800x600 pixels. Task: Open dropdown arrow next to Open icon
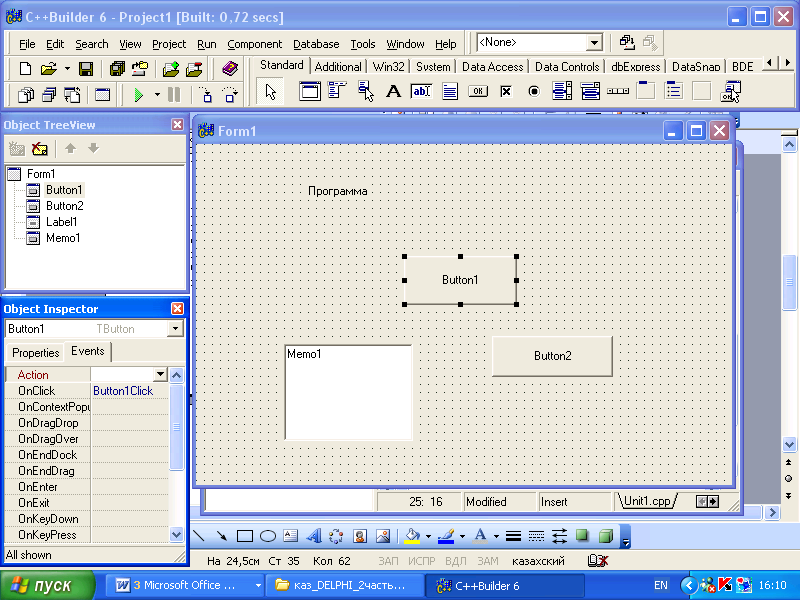click(67, 68)
